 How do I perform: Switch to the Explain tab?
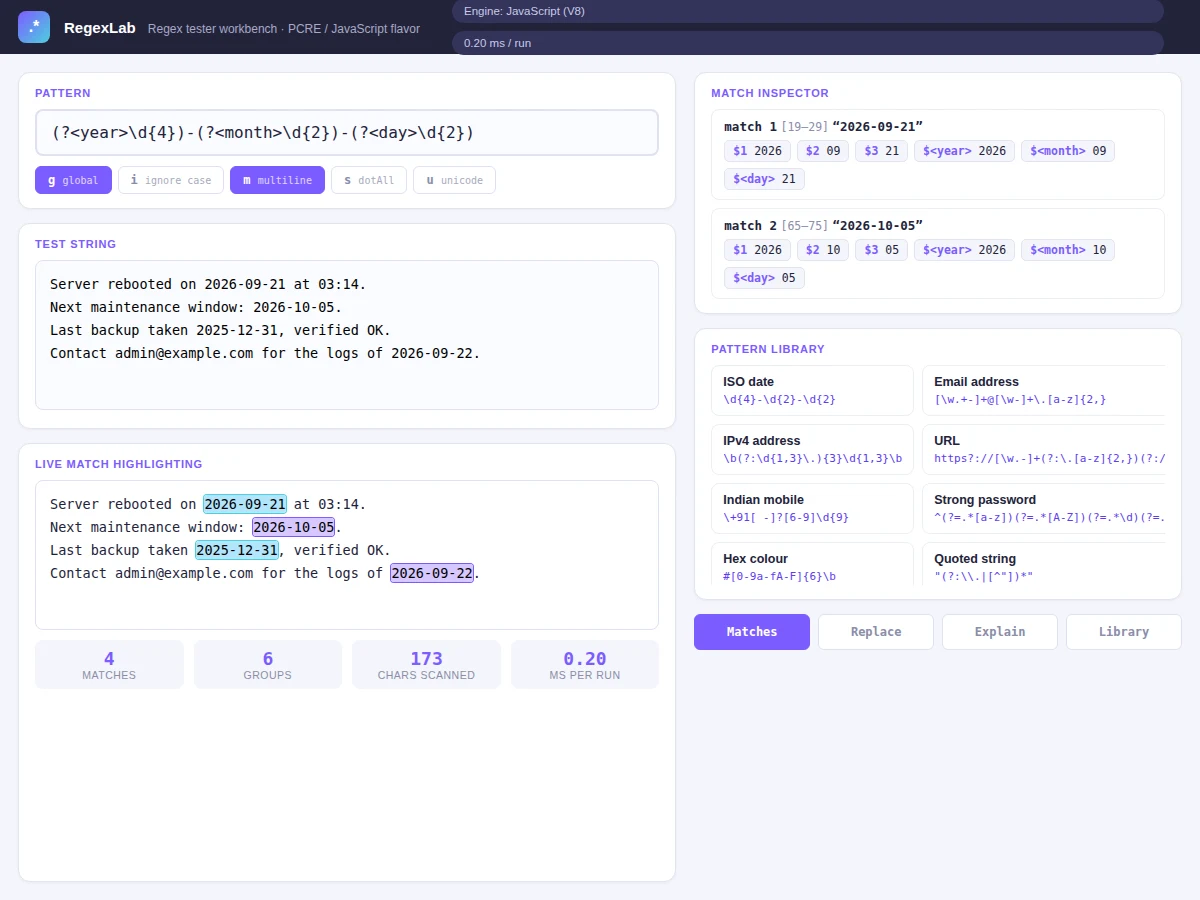click(x=1000, y=632)
